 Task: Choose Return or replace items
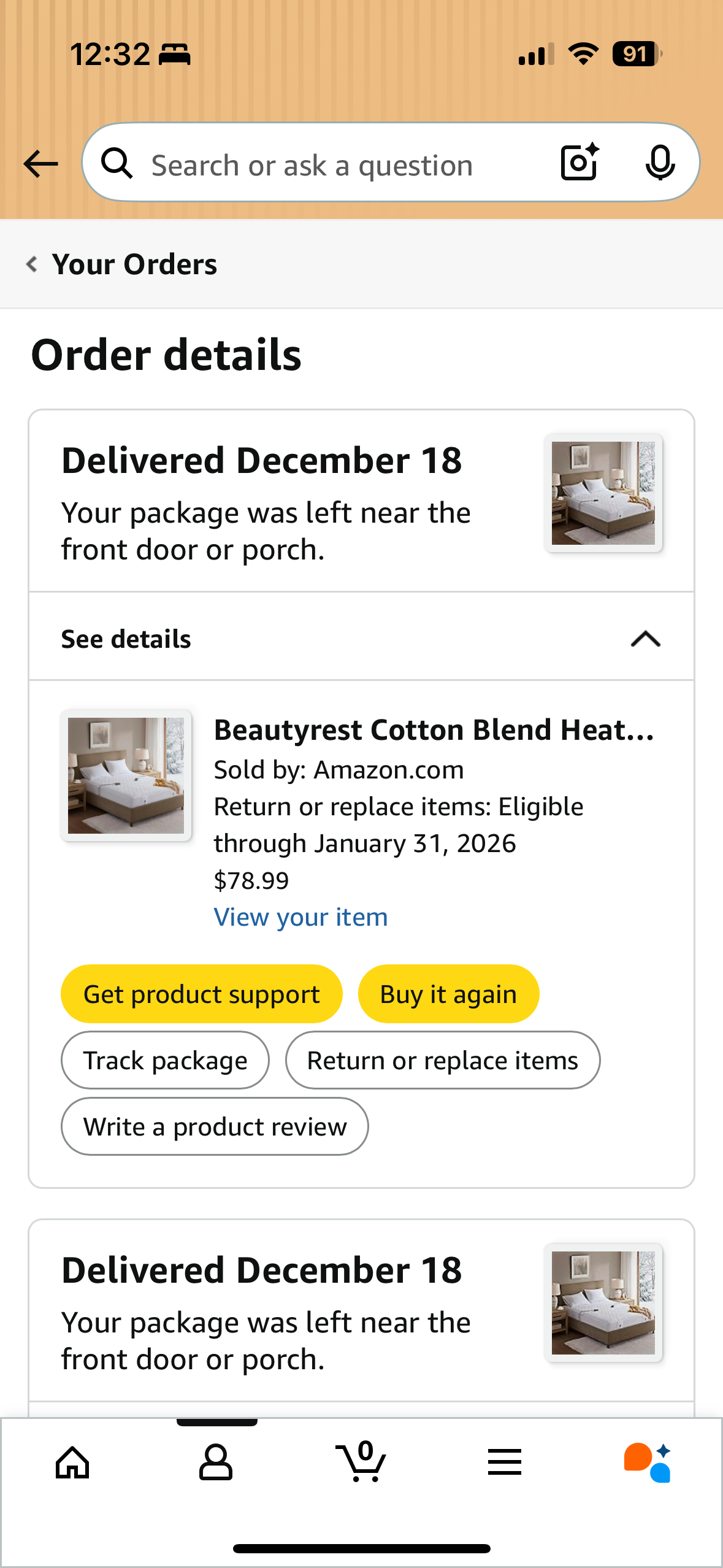[442, 1060]
